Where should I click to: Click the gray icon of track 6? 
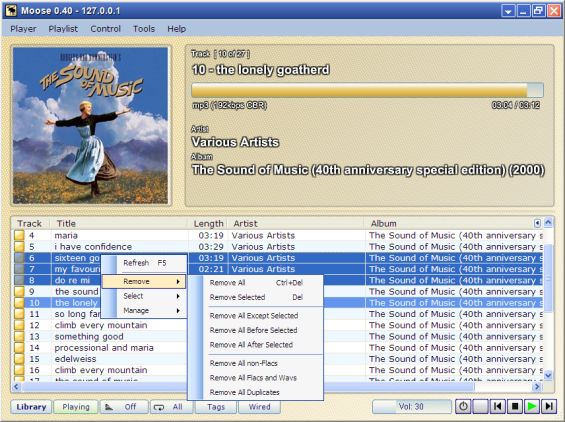pyautogui.click(x=19, y=258)
